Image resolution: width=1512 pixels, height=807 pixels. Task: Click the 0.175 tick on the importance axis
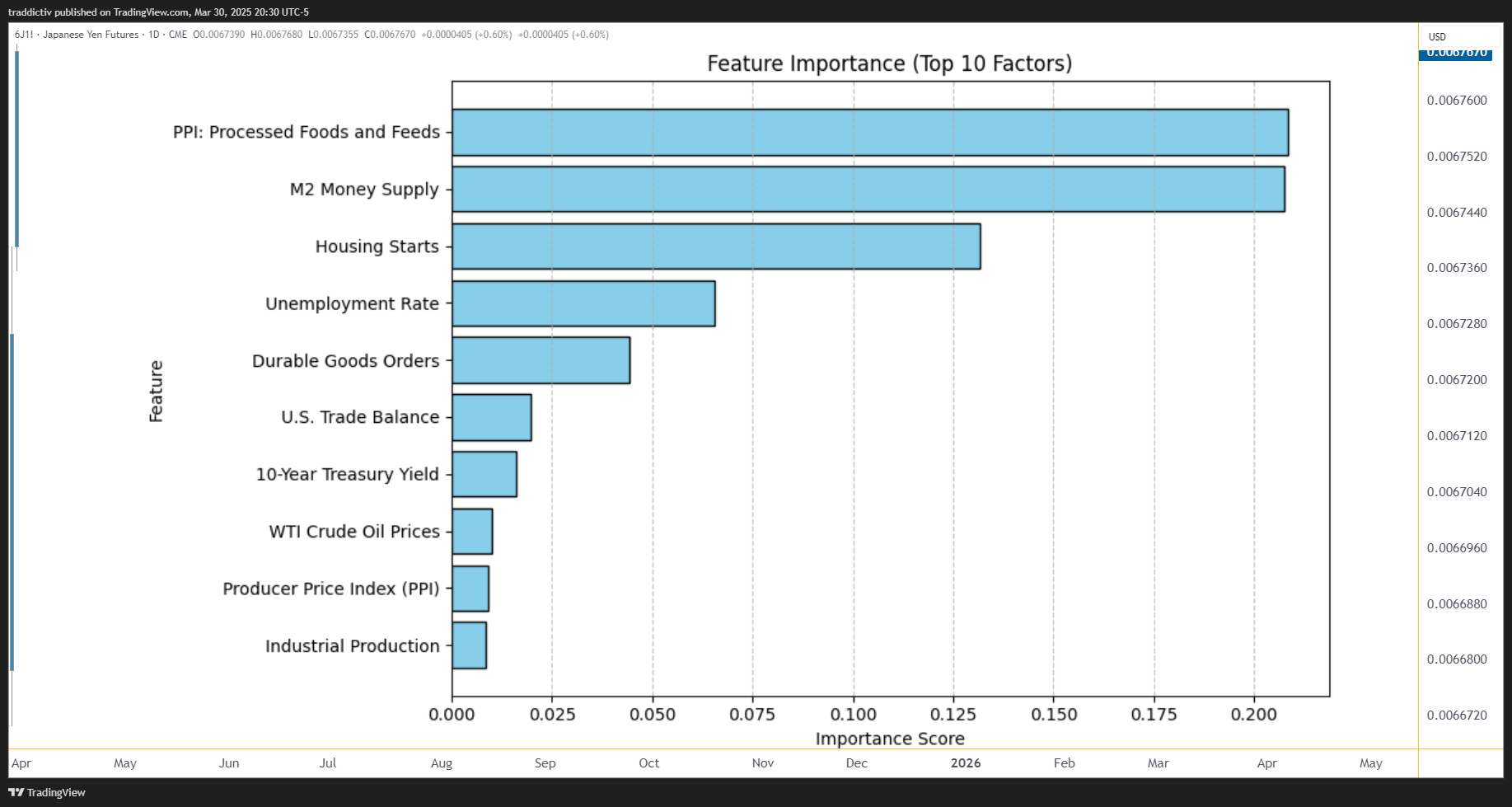[1154, 715]
